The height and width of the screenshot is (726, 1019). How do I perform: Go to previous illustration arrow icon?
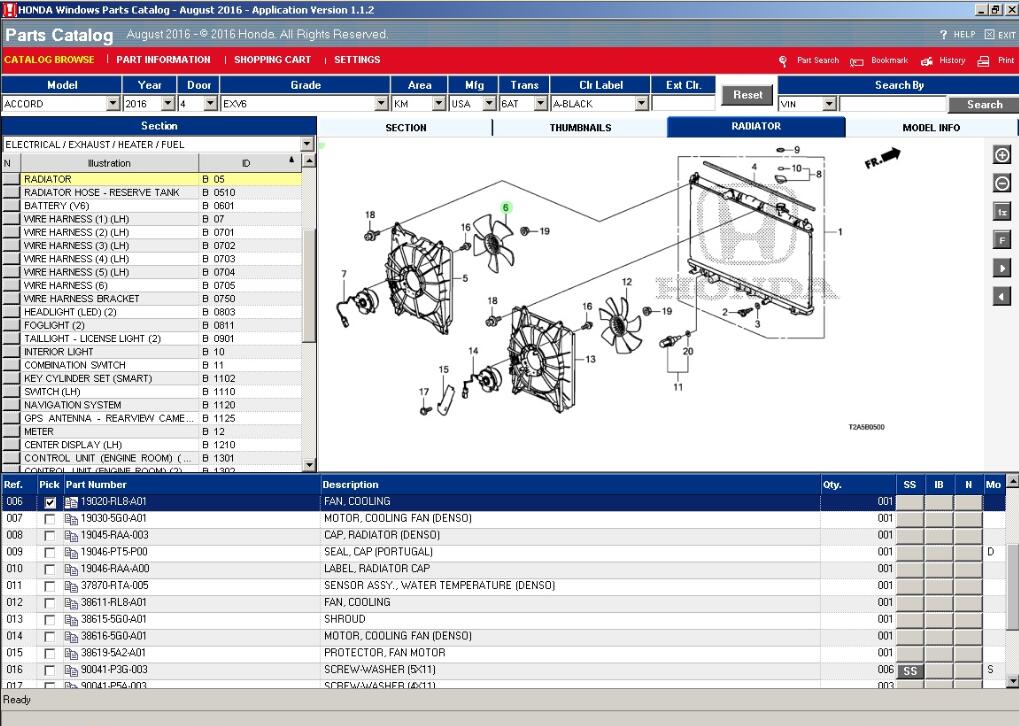(x=1001, y=296)
